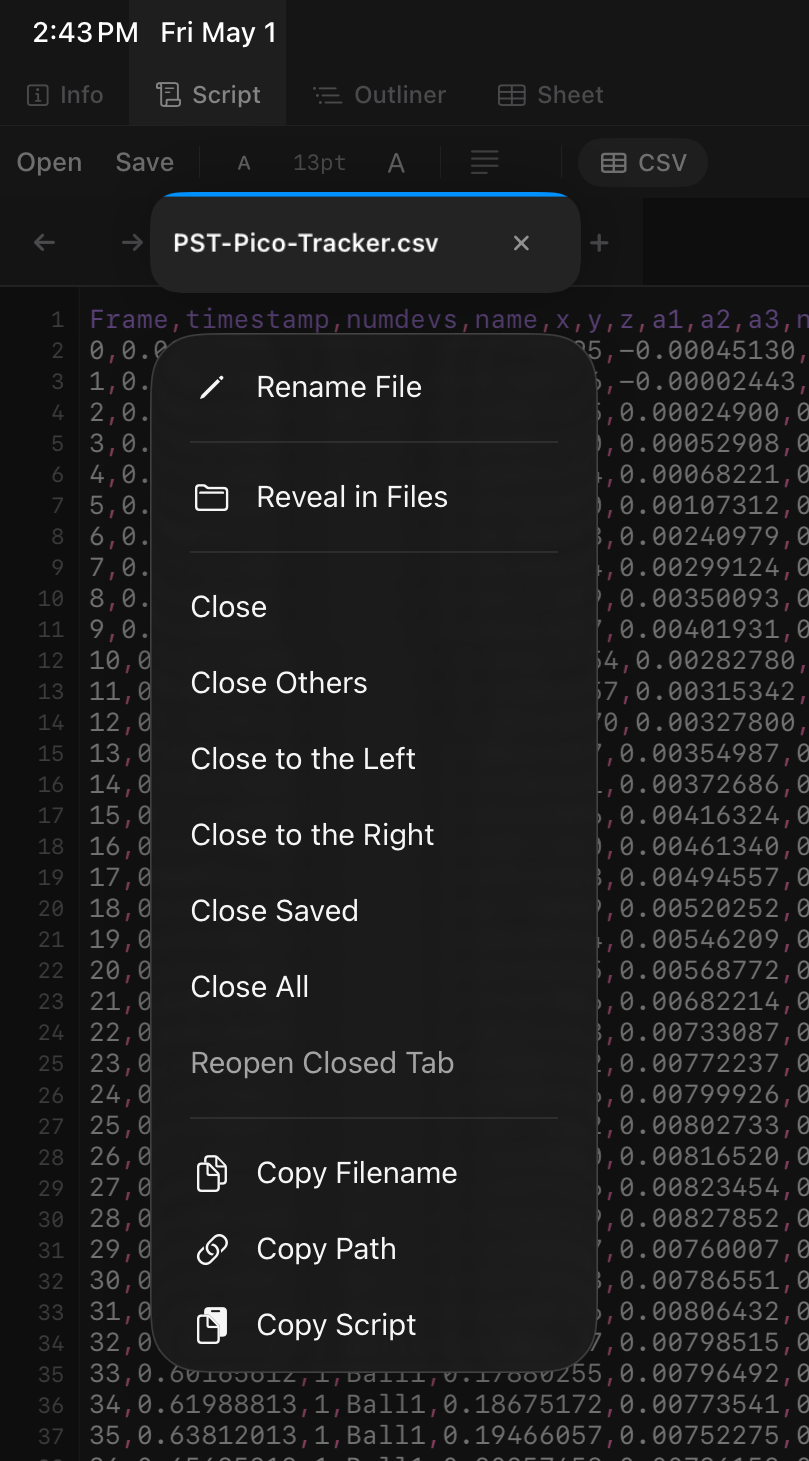Image resolution: width=809 pixels, height=1461 pixels.
Task: Click the pencil icon beside Rename File
Action: [x=211, y=388]
